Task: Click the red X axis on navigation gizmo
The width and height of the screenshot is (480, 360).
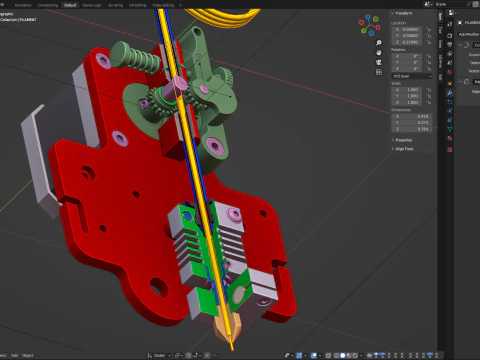Action: [378, 27]
